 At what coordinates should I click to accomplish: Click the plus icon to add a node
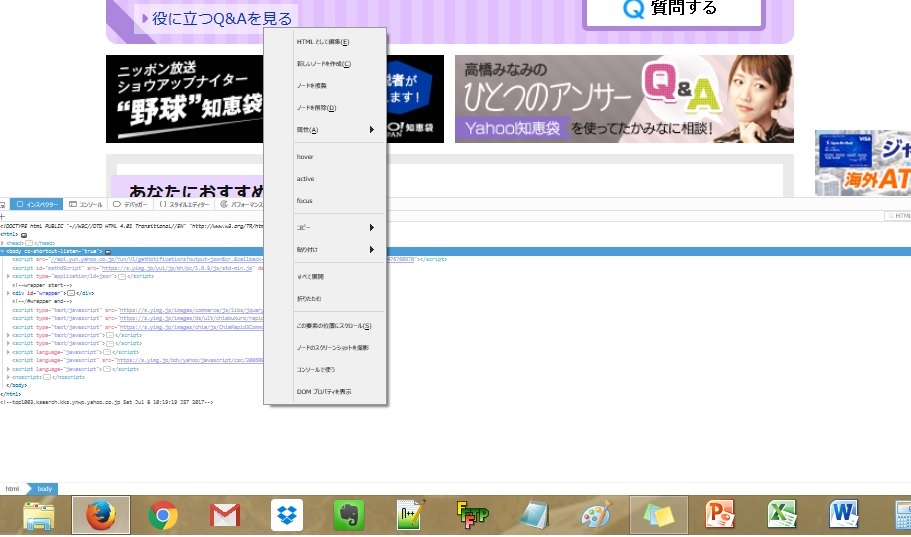tap(2, 216)
